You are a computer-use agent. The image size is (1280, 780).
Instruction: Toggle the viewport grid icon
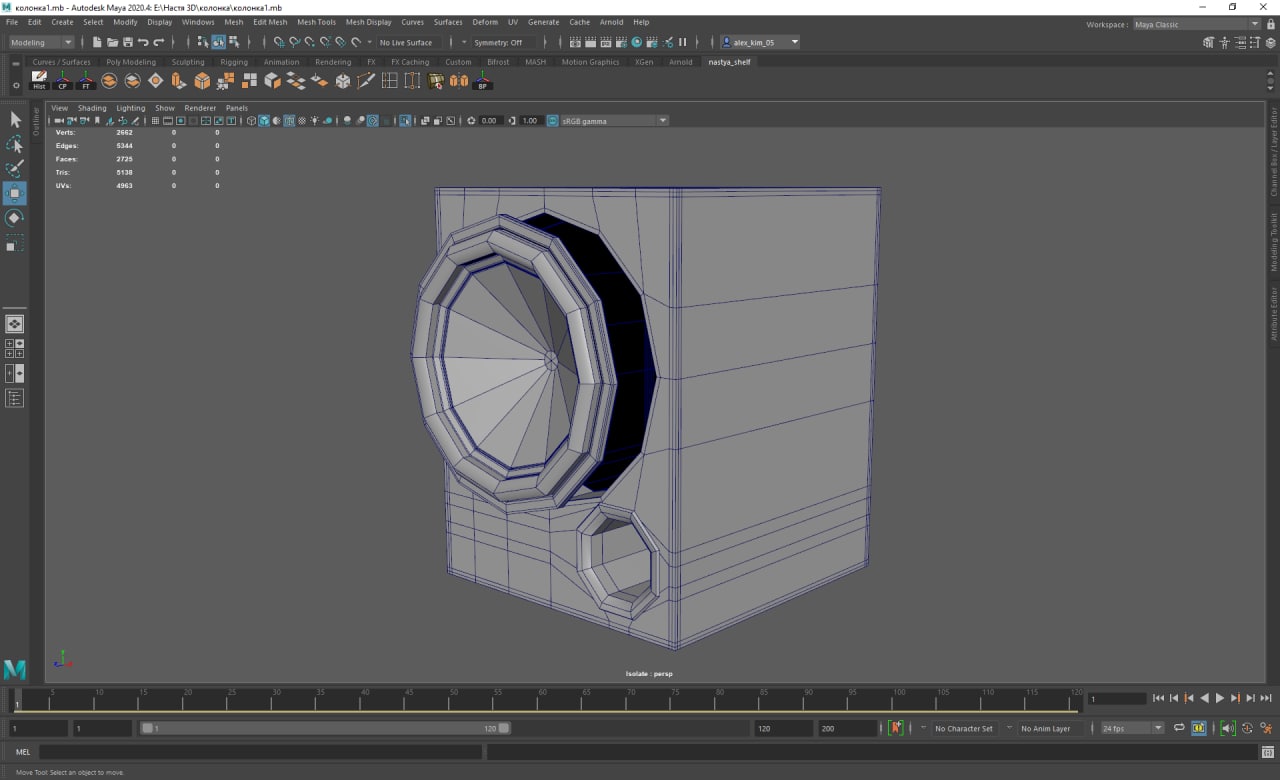155,120
